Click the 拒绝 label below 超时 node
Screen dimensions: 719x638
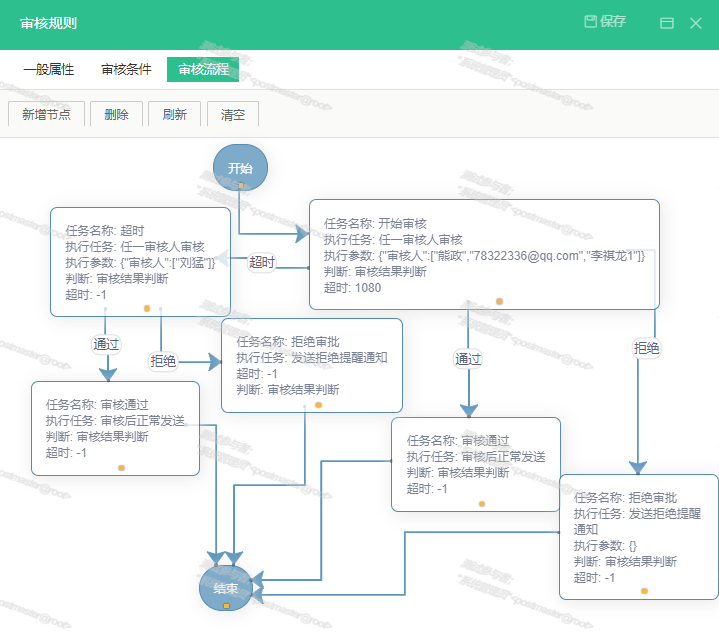click(x=163, y=361)
